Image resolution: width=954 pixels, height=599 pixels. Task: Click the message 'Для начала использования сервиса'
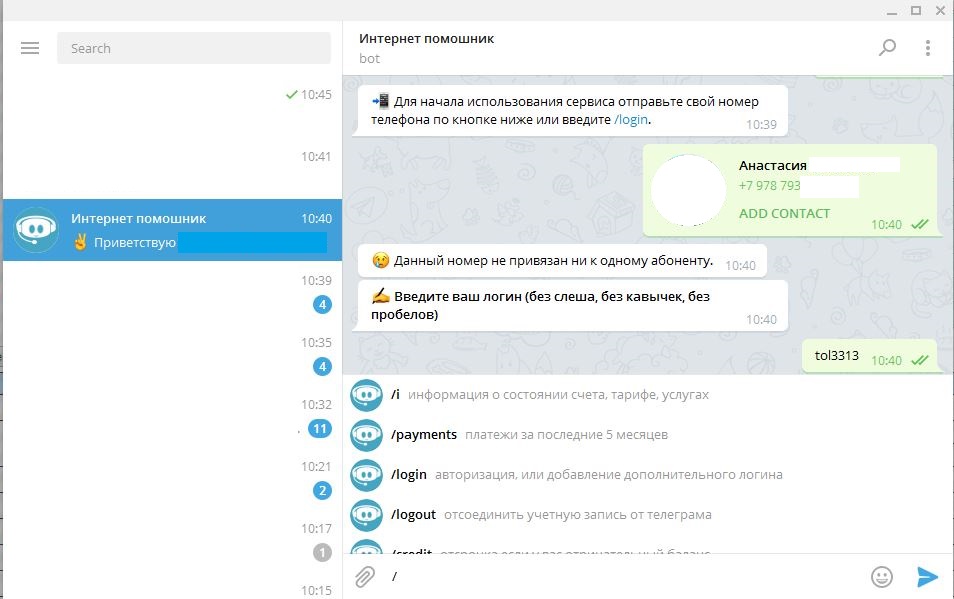[572, 111]
